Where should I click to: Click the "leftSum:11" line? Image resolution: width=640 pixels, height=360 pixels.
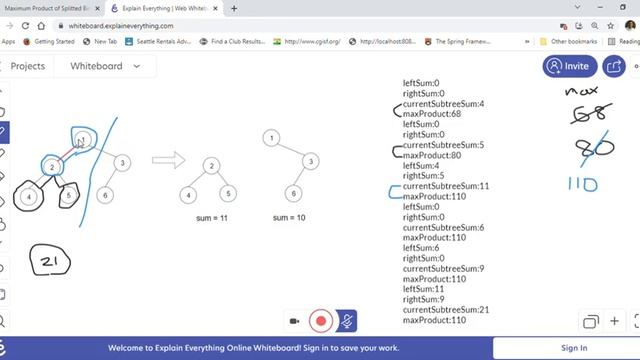tap(423, 289)
